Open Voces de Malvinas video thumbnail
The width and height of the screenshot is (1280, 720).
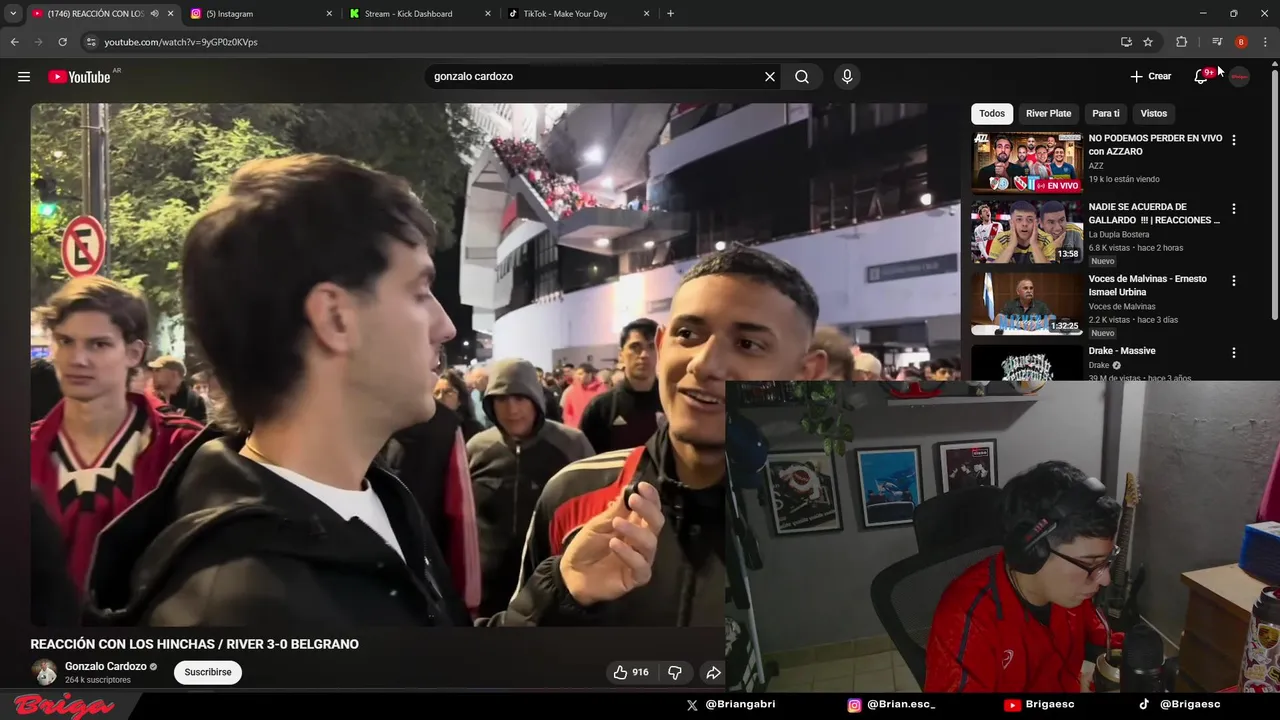1027,304
